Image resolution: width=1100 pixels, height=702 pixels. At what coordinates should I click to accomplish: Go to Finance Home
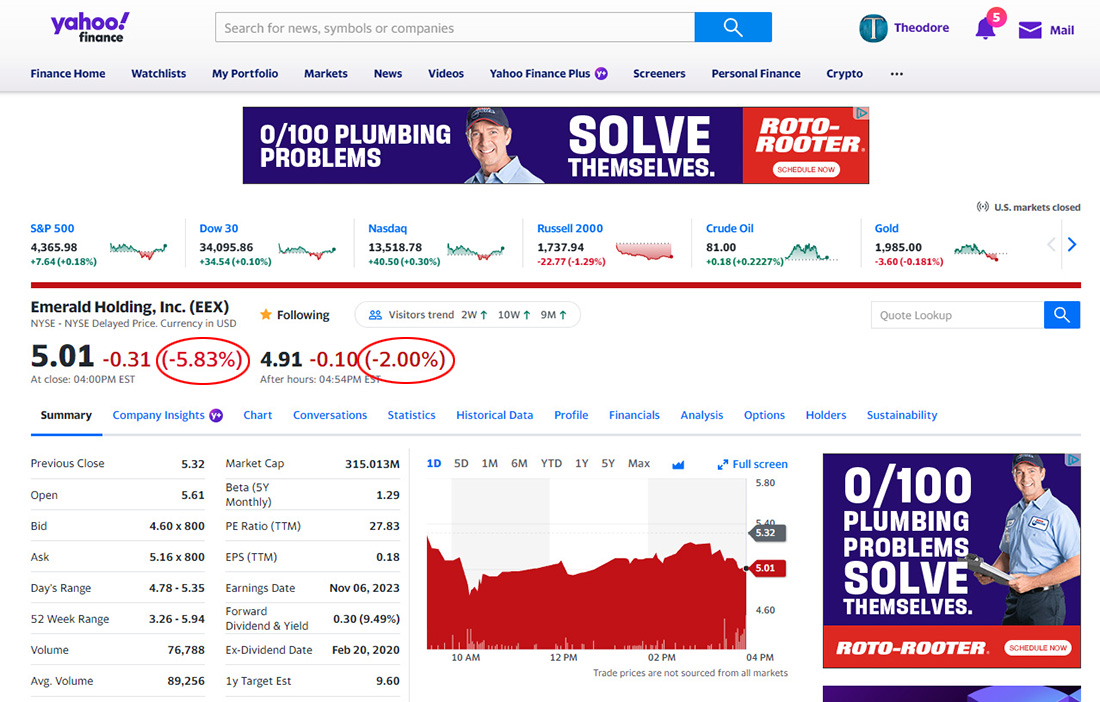pos(68,74)
